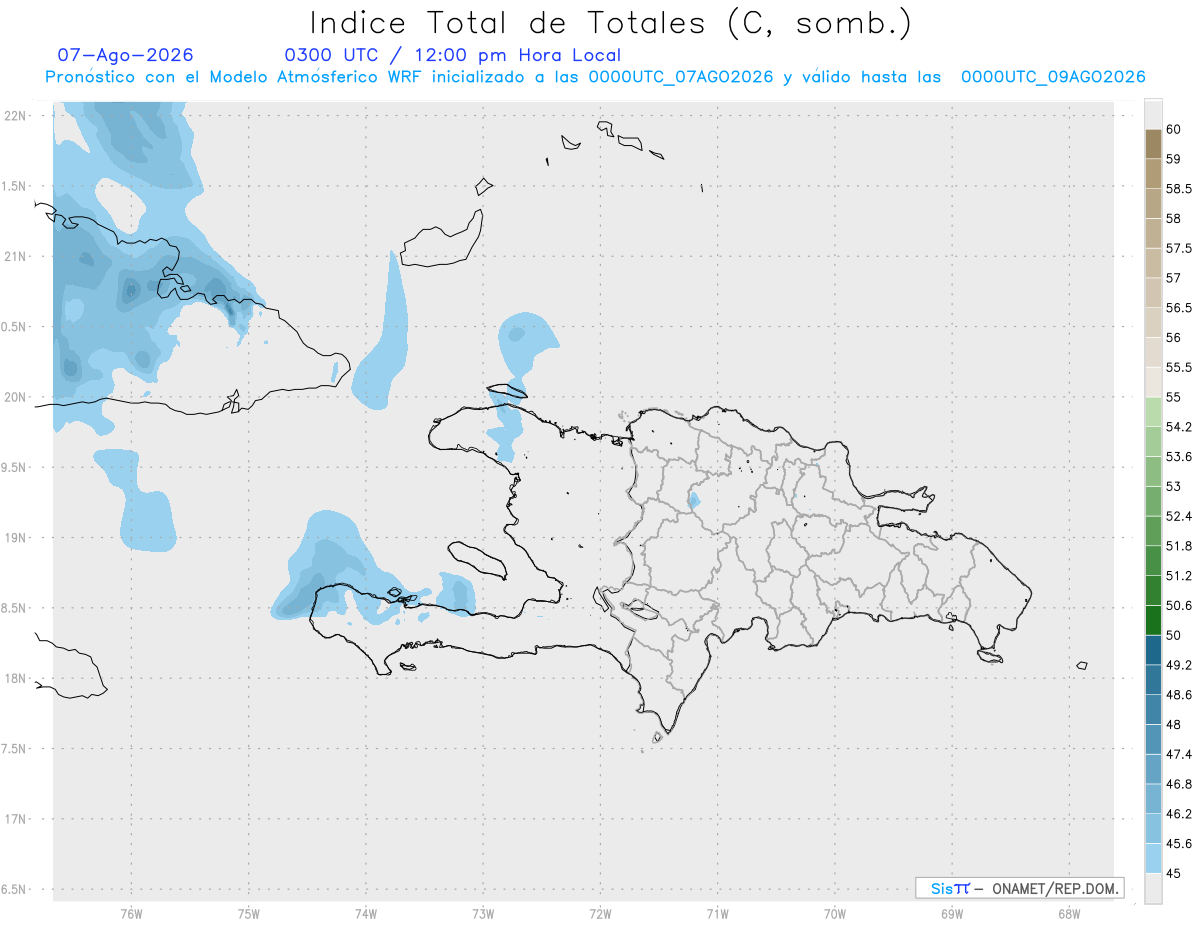The width and height of the screenshot is (1200, 927).
Task: Click the "71W" longitude label
Action: (x=717, y=913)
